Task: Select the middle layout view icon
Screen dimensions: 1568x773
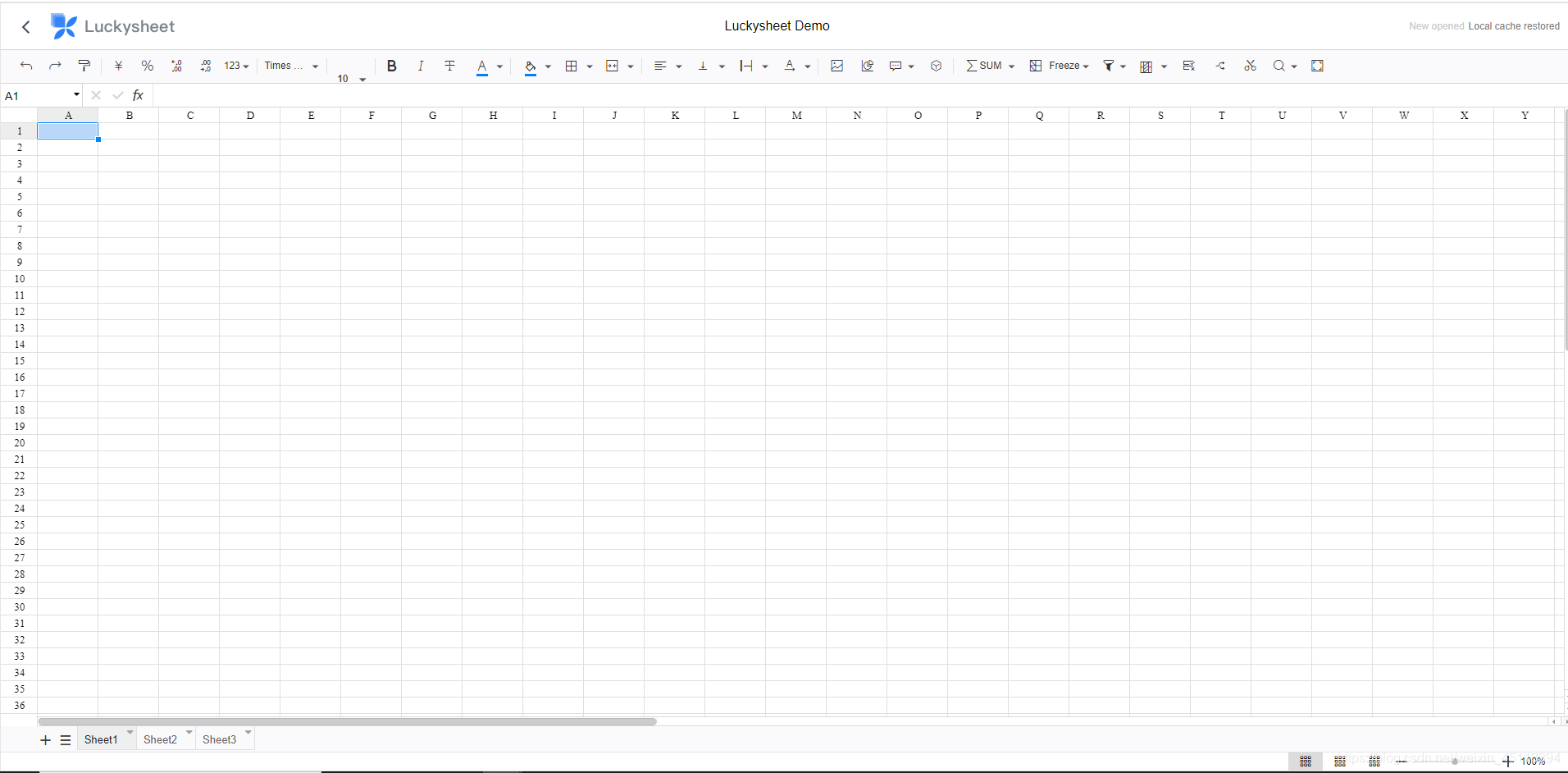Action: (1340, 762)
